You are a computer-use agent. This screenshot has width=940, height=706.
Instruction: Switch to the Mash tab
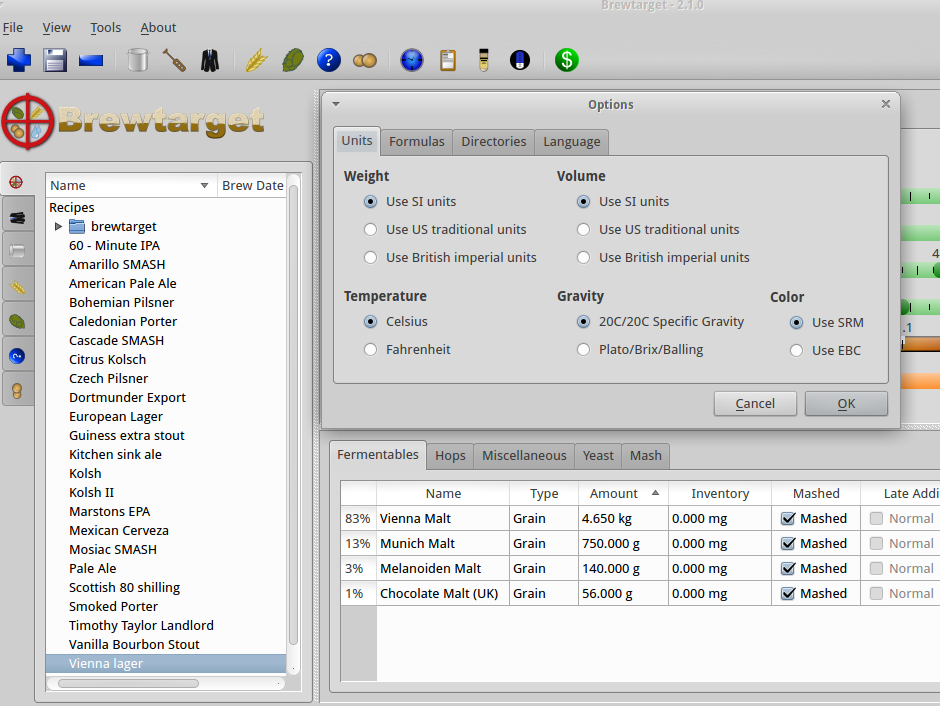click(646, 455)
